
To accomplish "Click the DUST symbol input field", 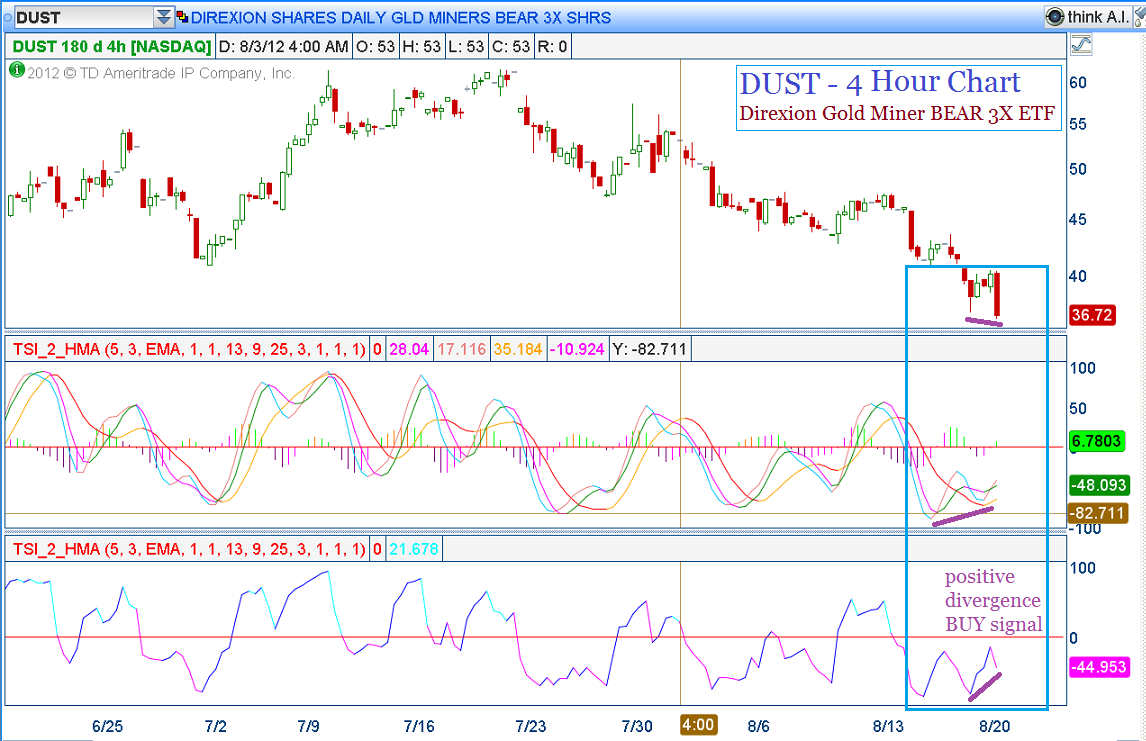I will [84, 17].
